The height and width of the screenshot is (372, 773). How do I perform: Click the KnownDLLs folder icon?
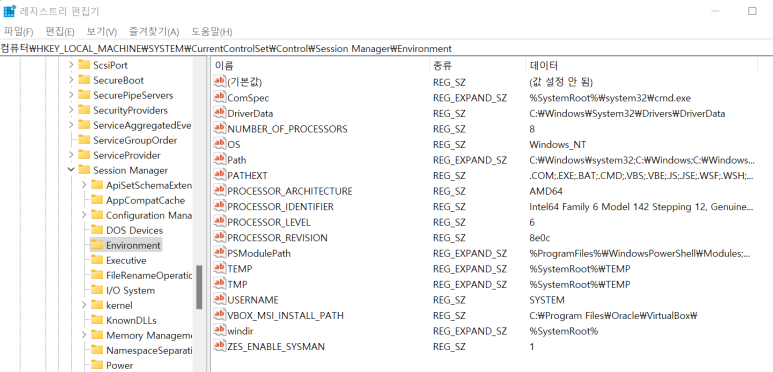97,320
